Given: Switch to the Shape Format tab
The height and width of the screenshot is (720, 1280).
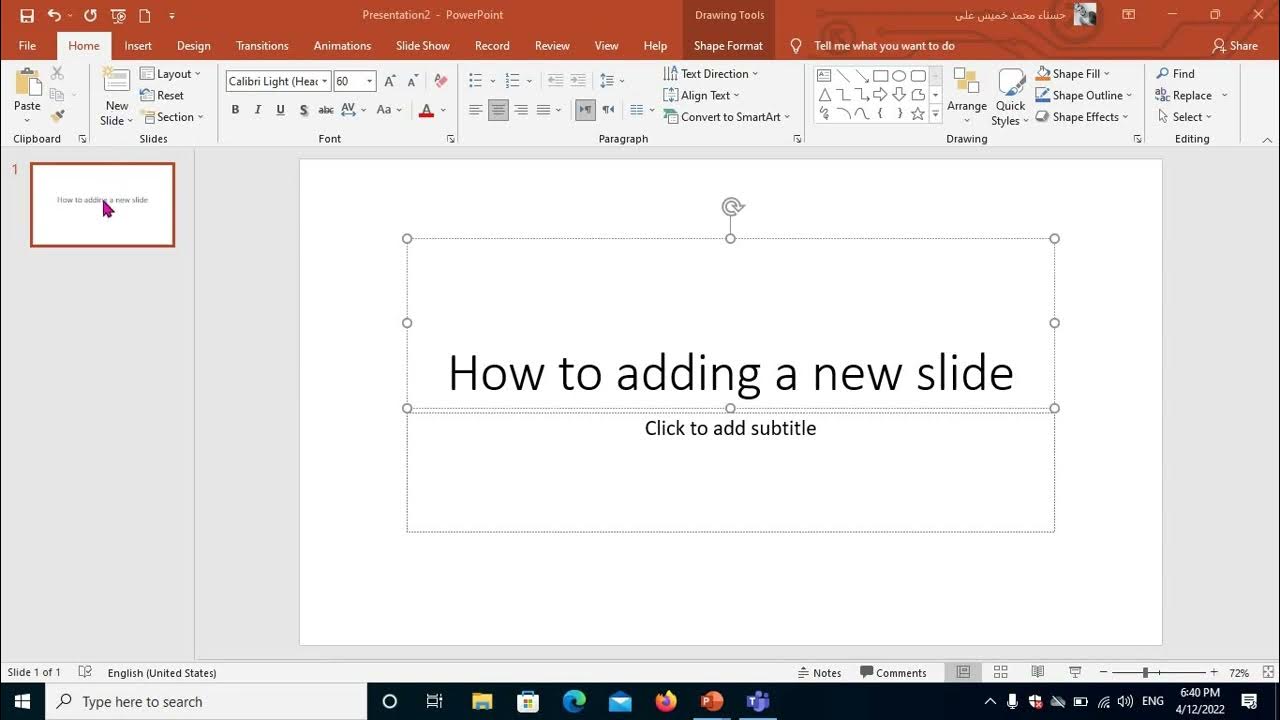Looking at the screenshot, I should [728, 46].
